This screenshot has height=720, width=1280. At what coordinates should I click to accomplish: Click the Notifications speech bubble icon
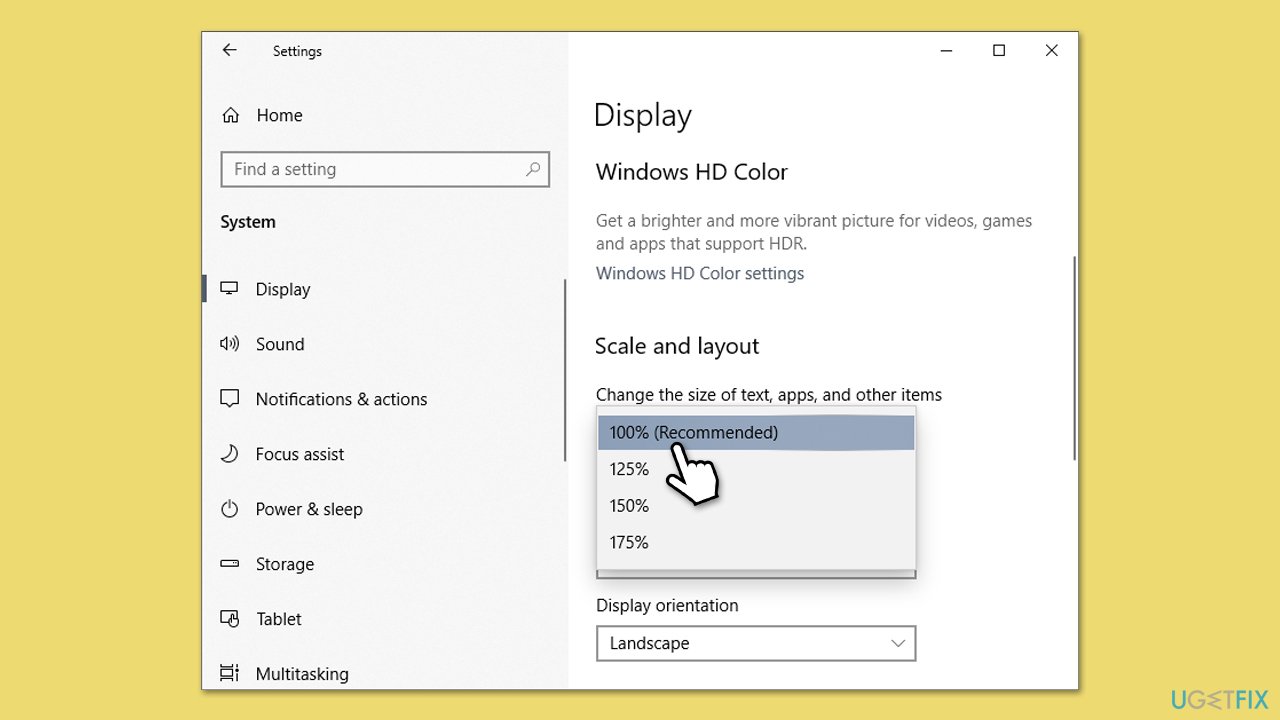click(230, 399)
